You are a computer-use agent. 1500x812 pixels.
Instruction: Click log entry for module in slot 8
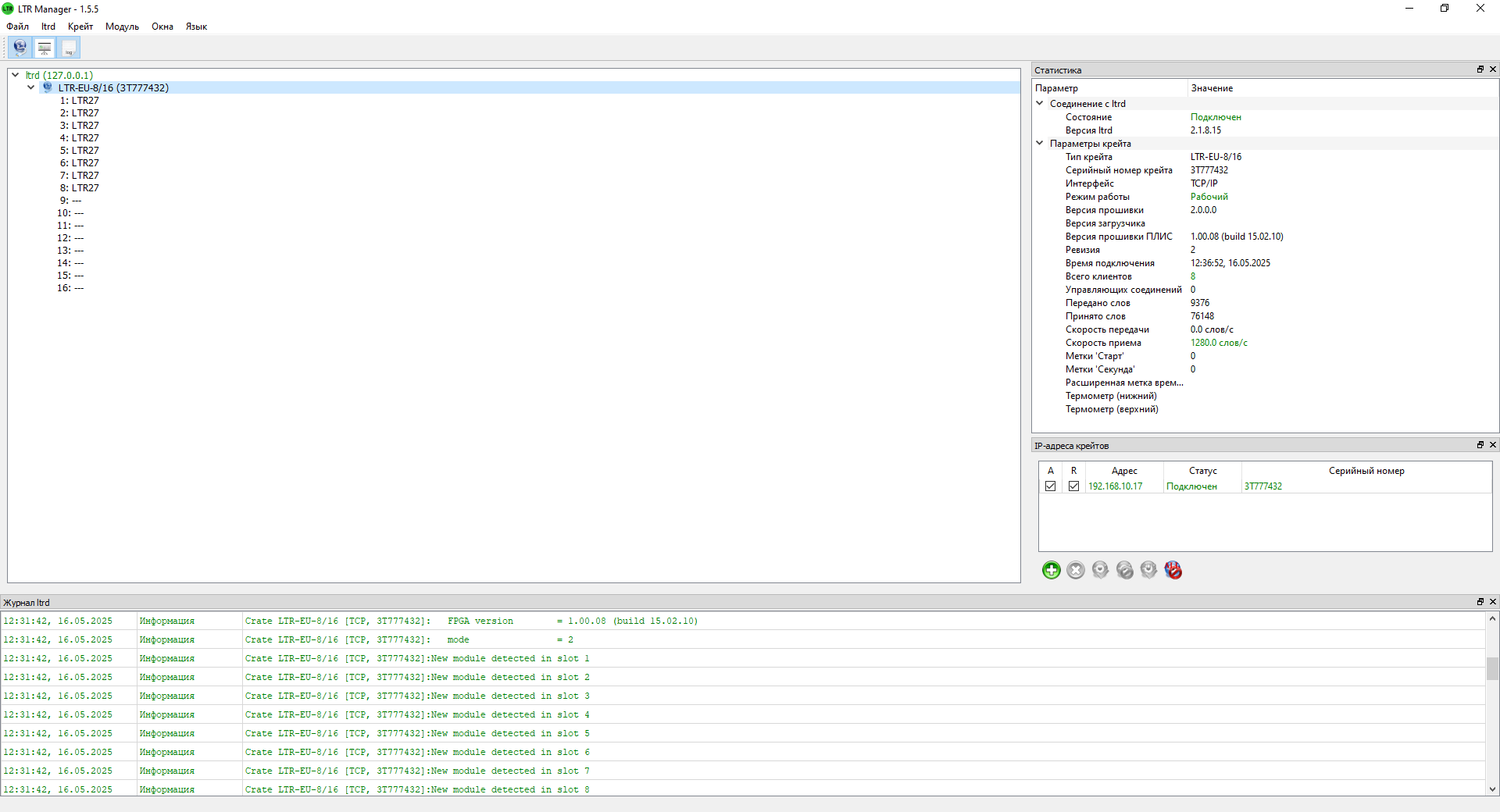[742, 789]
